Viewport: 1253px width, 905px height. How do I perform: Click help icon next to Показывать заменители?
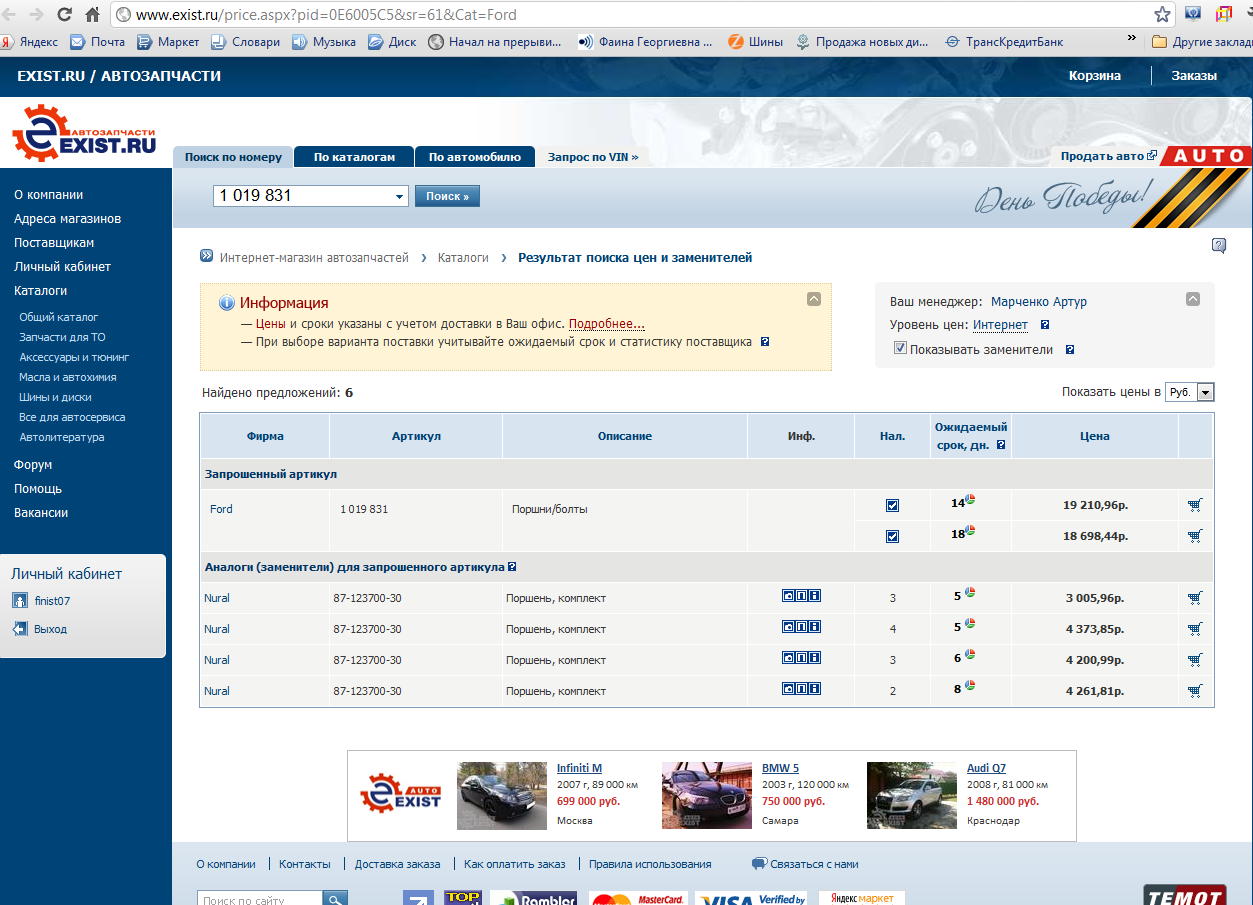[x=1070, y=350]
